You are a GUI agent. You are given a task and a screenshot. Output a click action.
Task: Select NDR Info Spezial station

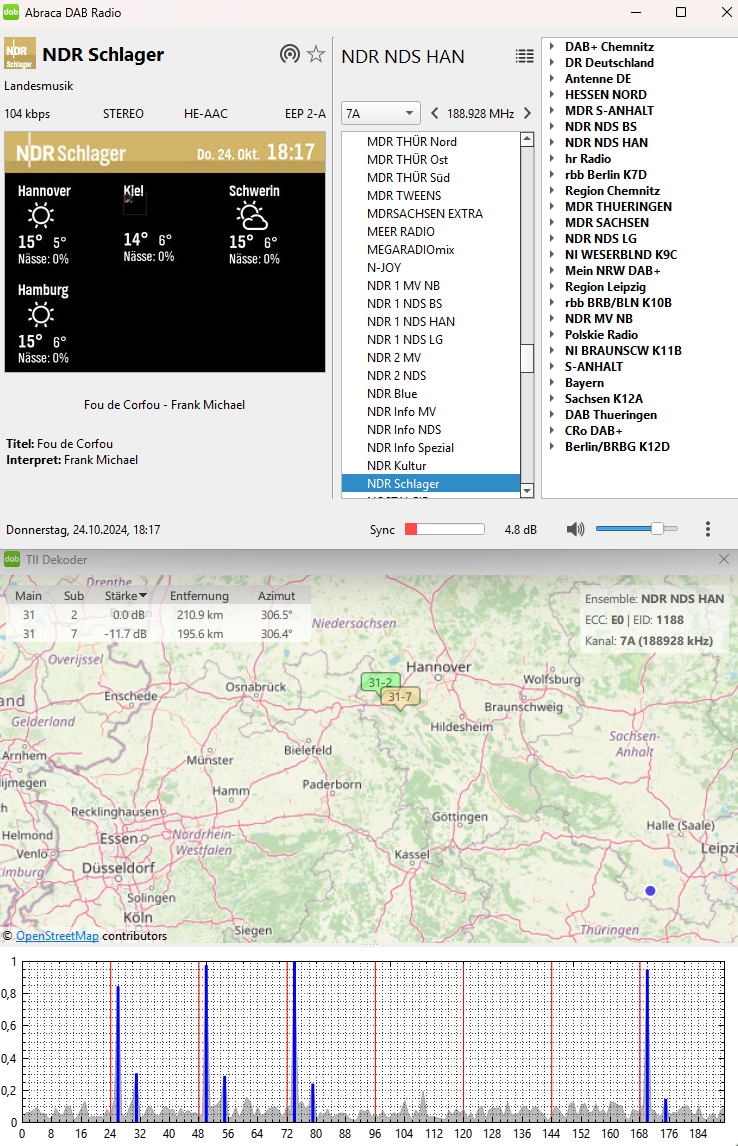(x=430, y=448)
